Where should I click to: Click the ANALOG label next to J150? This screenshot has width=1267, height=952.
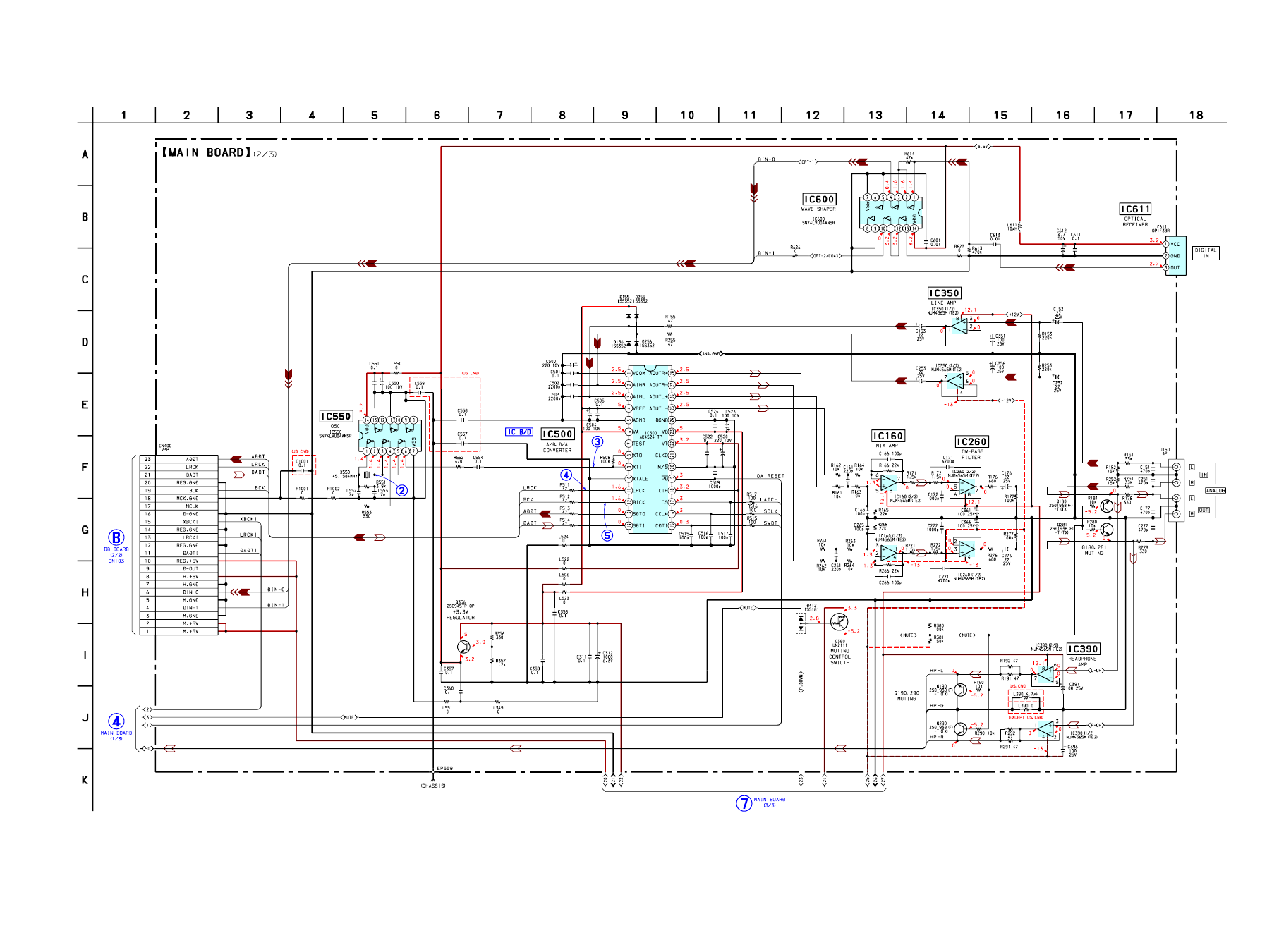(1216, 491)
